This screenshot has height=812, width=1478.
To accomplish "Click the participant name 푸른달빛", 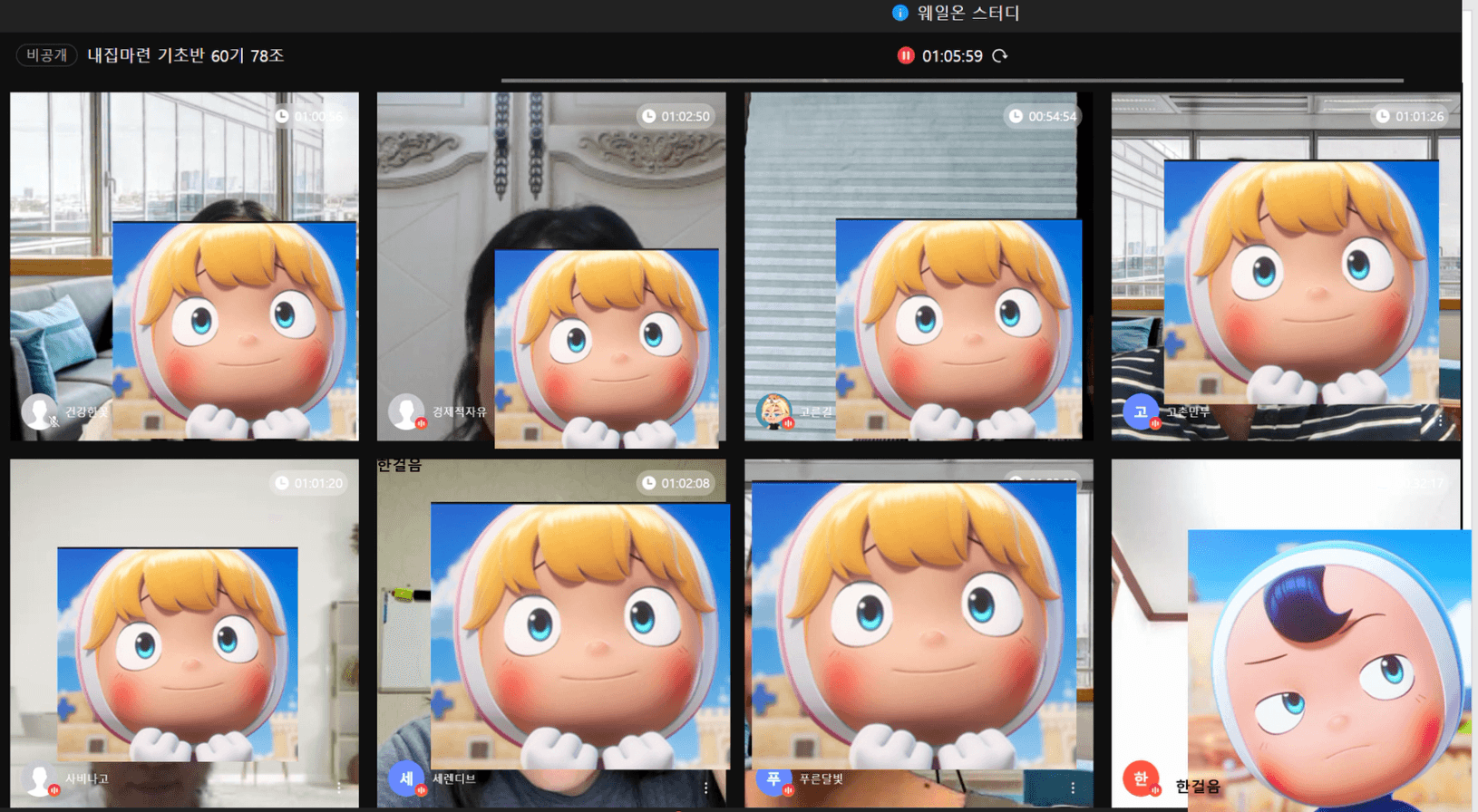I will [x=822, y=779].
